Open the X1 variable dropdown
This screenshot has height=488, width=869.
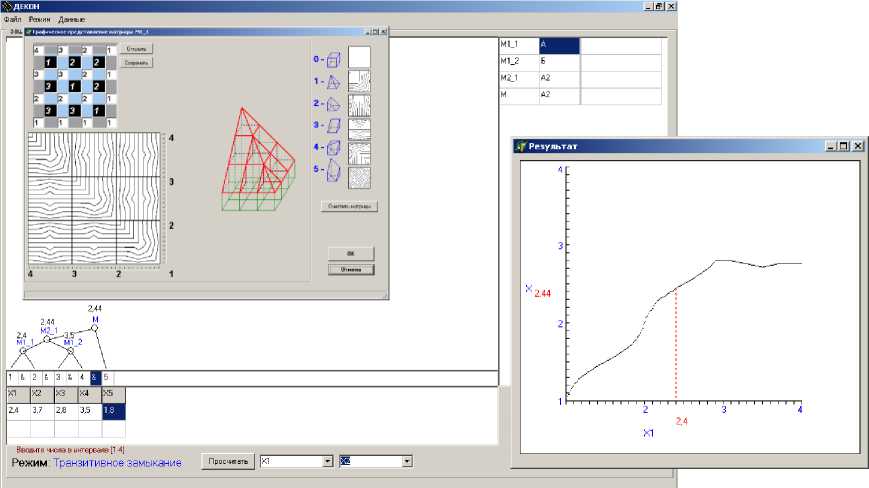328,461
